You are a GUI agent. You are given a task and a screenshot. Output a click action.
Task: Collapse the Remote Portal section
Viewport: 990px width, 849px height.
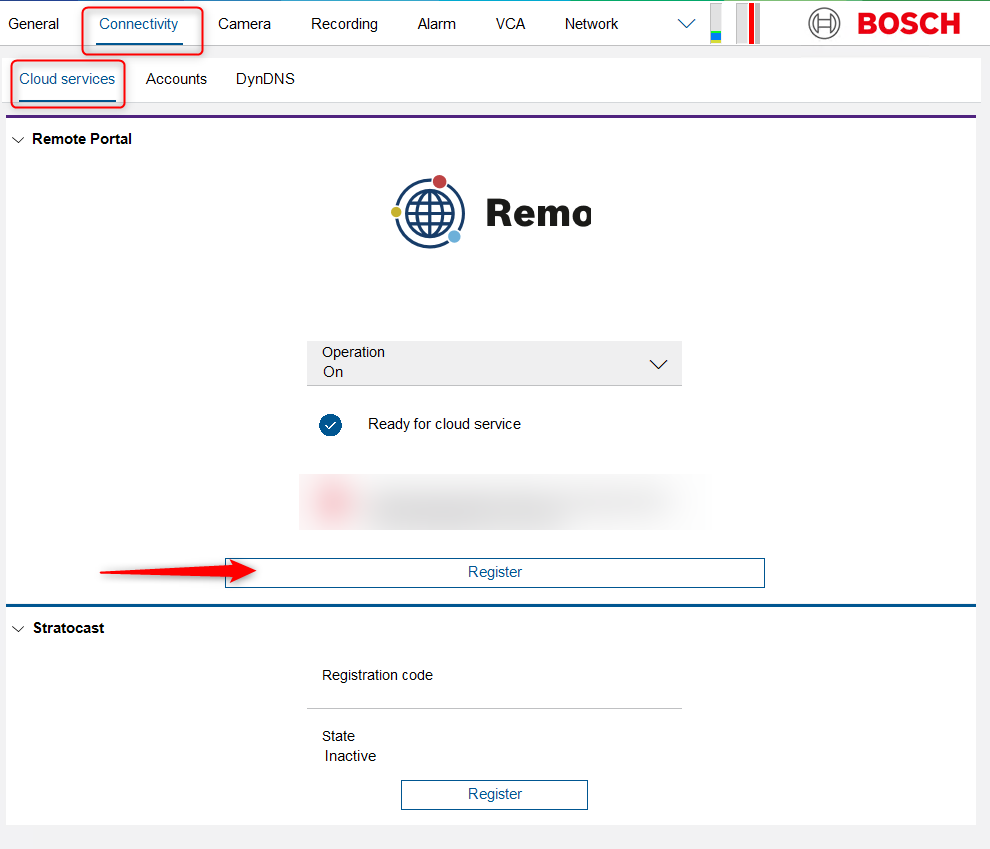[x=17, y=140]
